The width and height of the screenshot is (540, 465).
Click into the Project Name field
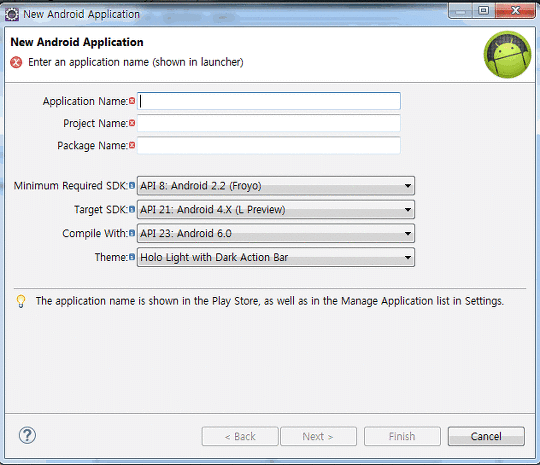point(269,123)
